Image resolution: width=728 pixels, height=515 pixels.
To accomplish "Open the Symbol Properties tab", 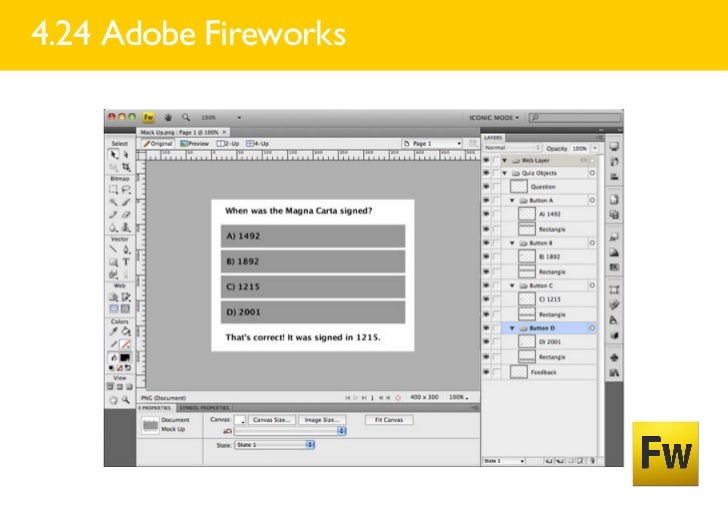I will pos(204,408).
